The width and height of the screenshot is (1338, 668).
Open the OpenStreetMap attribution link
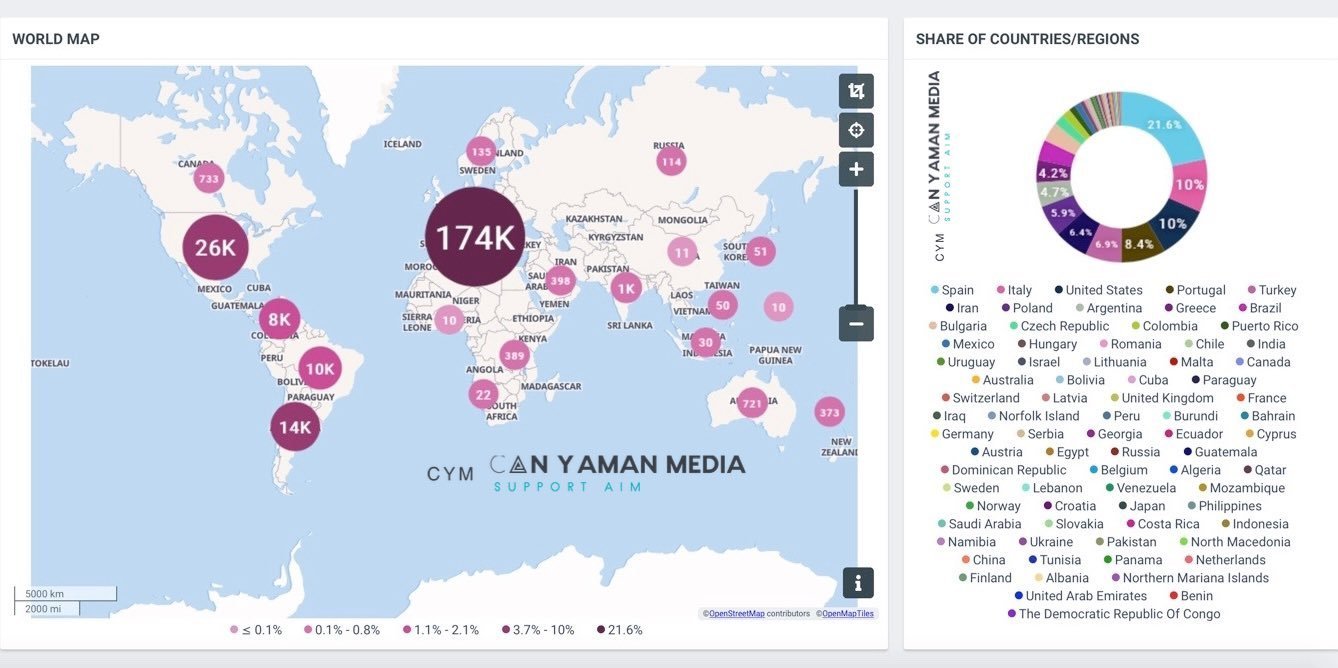tap(737, 614)
